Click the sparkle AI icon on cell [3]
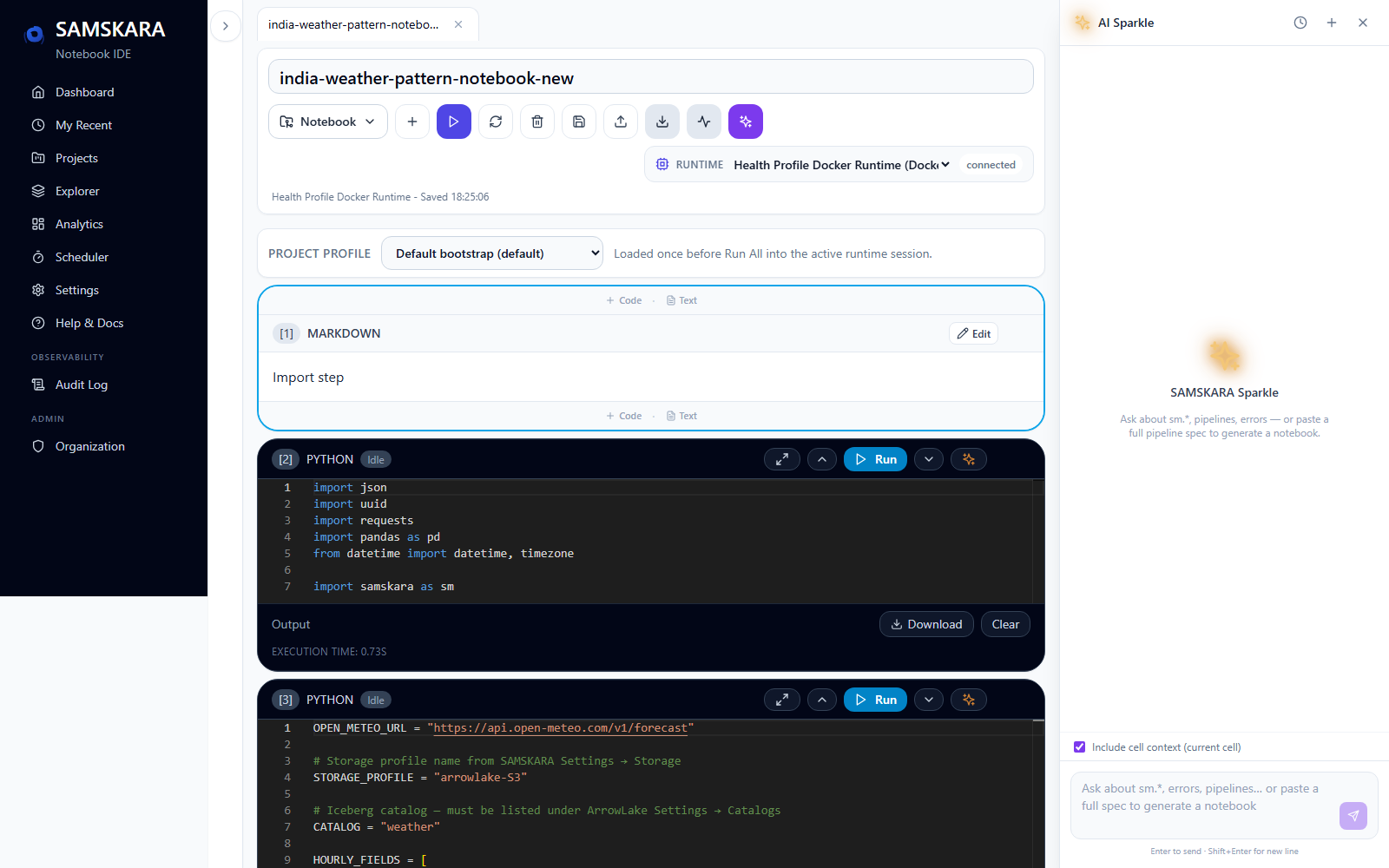Screen dimensions: 1389x868 pyautogui.click(x=969, y=700)
